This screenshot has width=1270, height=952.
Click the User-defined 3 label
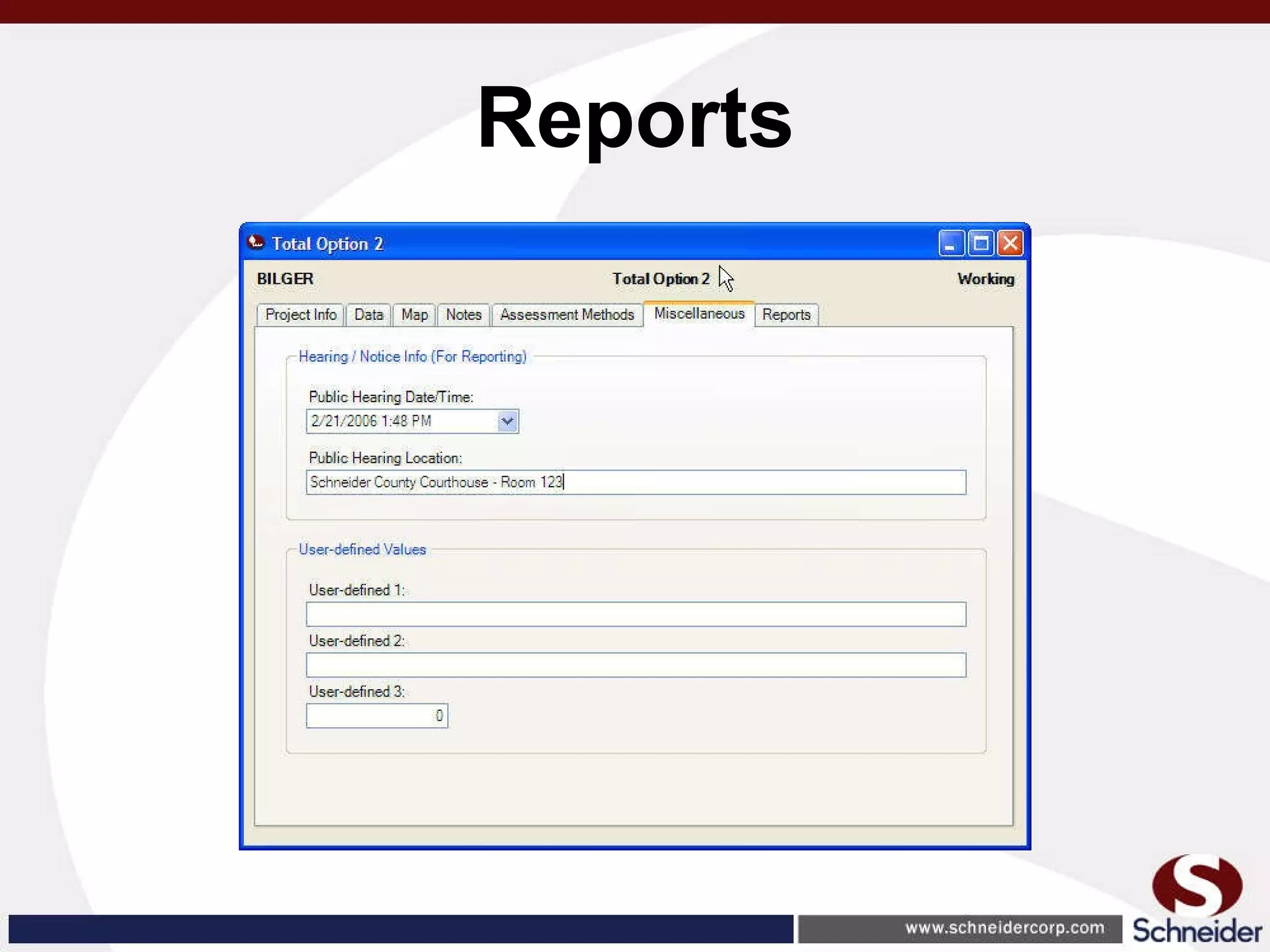pyautogui.click(x=357, y=692)
